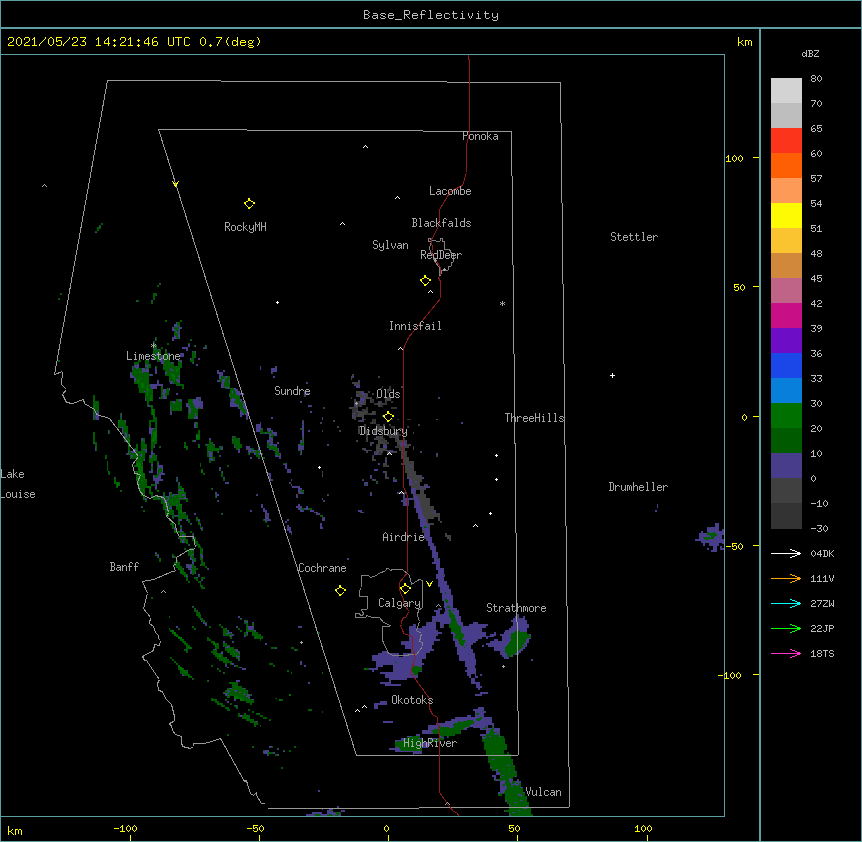Click the Cochrane town label
862x842 pixels.
(x=322, y=568)
